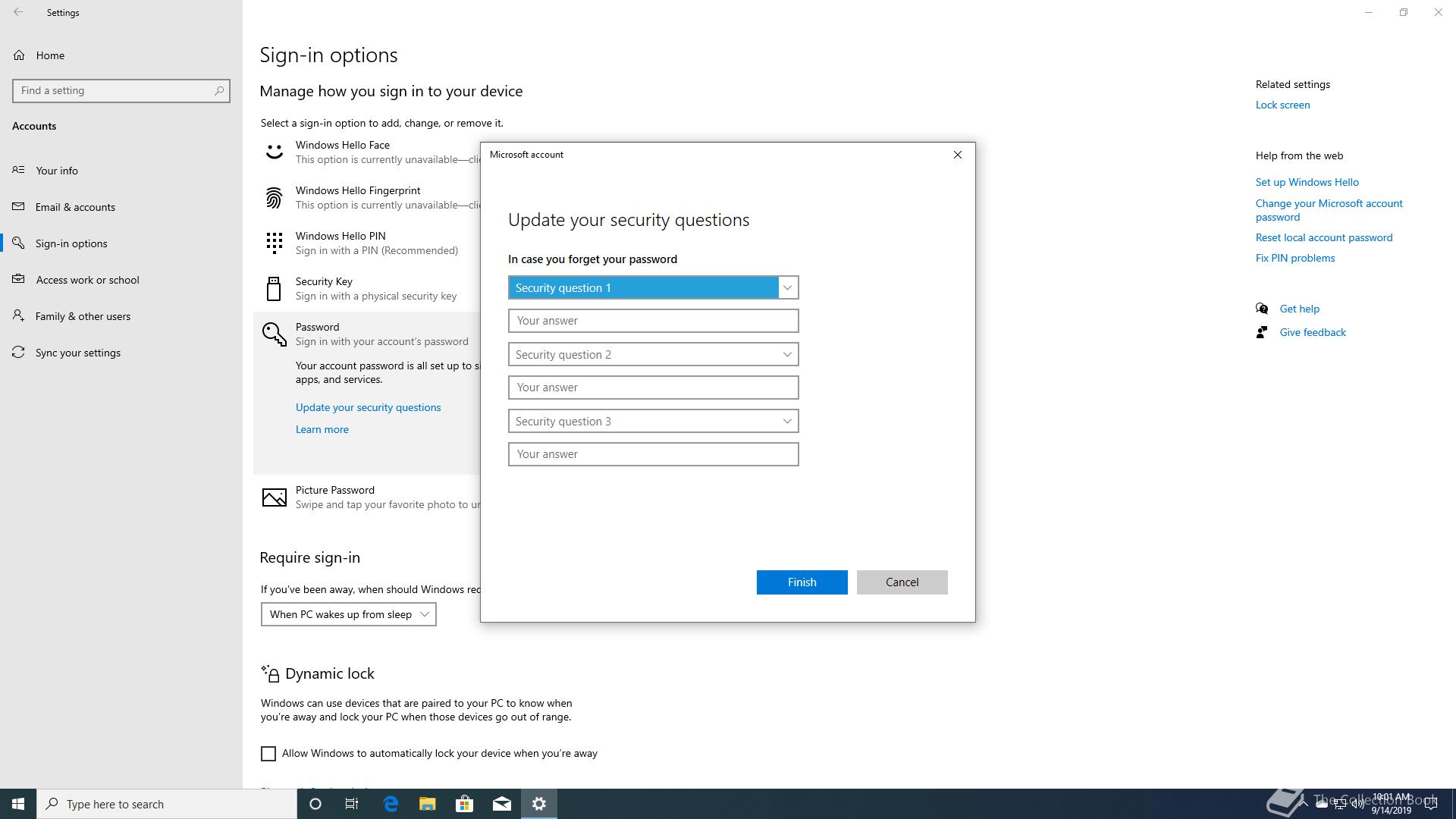This screenshot has width=1456, height=819.
Task: Open Microsoft Edge from the taskbar
Action: pyautogui.click(x=391, y=804)
